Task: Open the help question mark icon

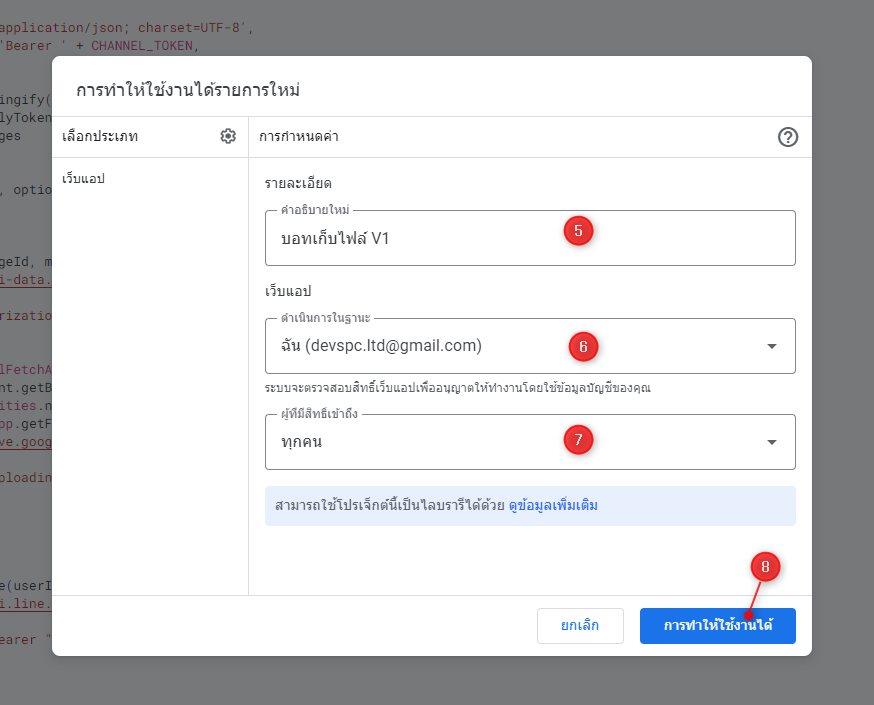Action: pos(788,138)
